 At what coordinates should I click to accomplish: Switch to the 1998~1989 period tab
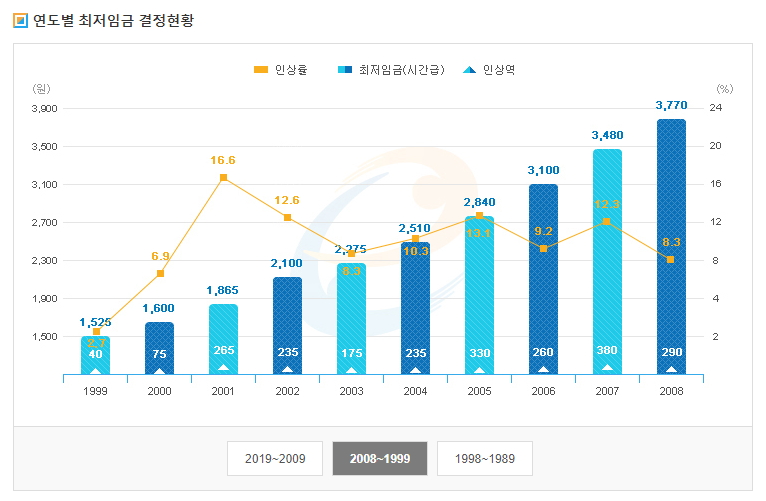pos(484,458)
